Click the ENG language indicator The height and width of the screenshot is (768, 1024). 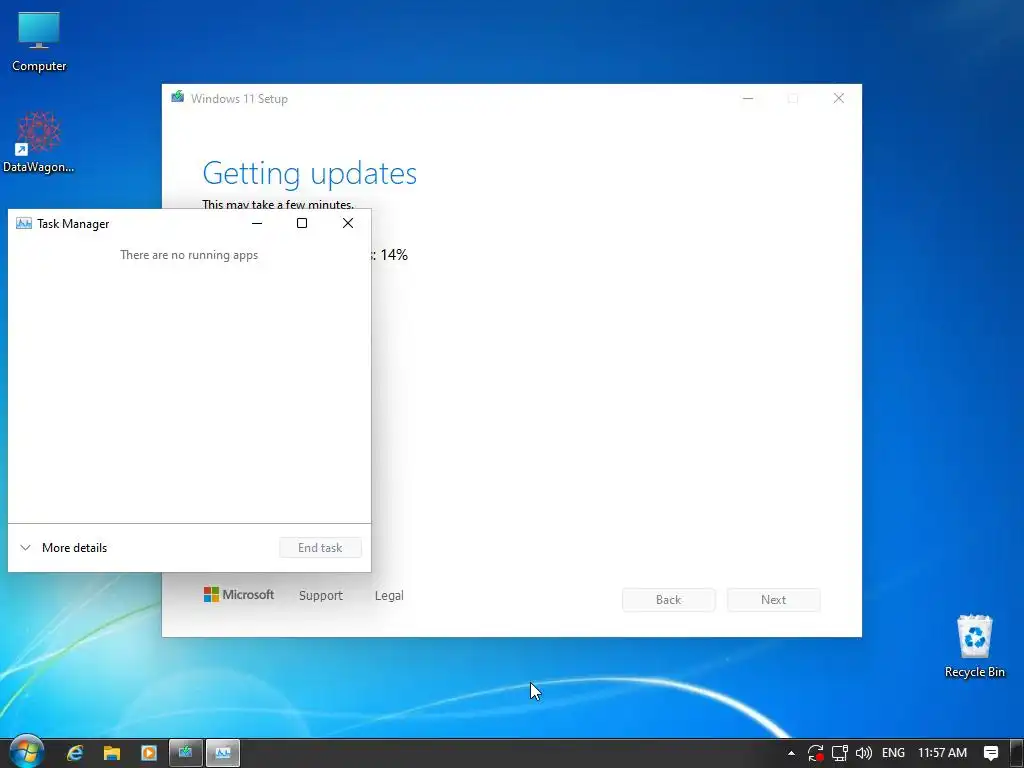(x=893, y=753)
